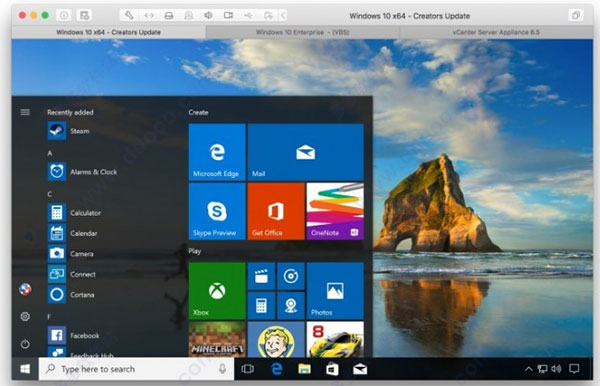Switch to vCenter Server Appliance 6.5 tab
This screenshot has height=386, width=600.
coord(496,32)
